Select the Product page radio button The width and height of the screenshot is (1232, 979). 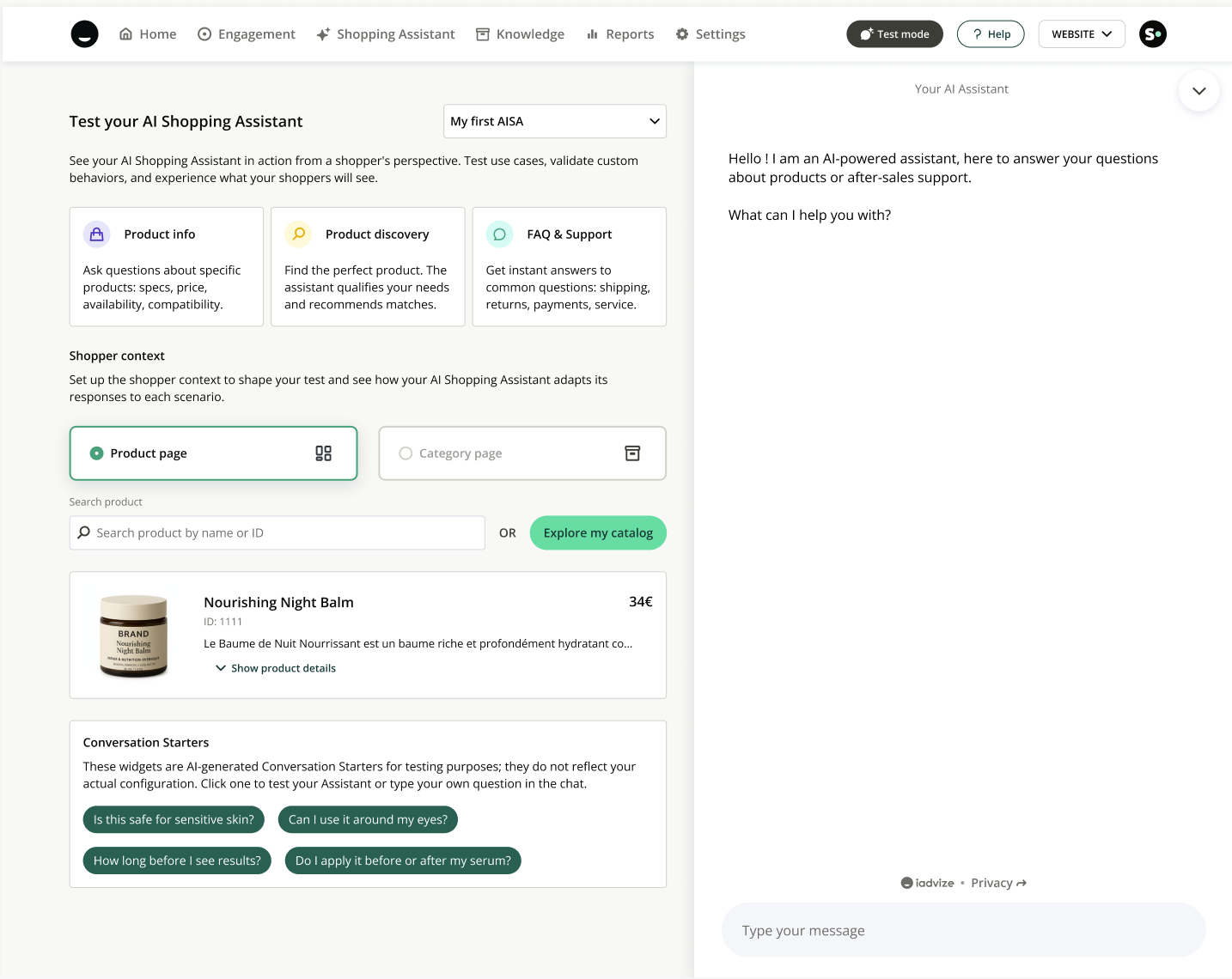coord(97,453)
